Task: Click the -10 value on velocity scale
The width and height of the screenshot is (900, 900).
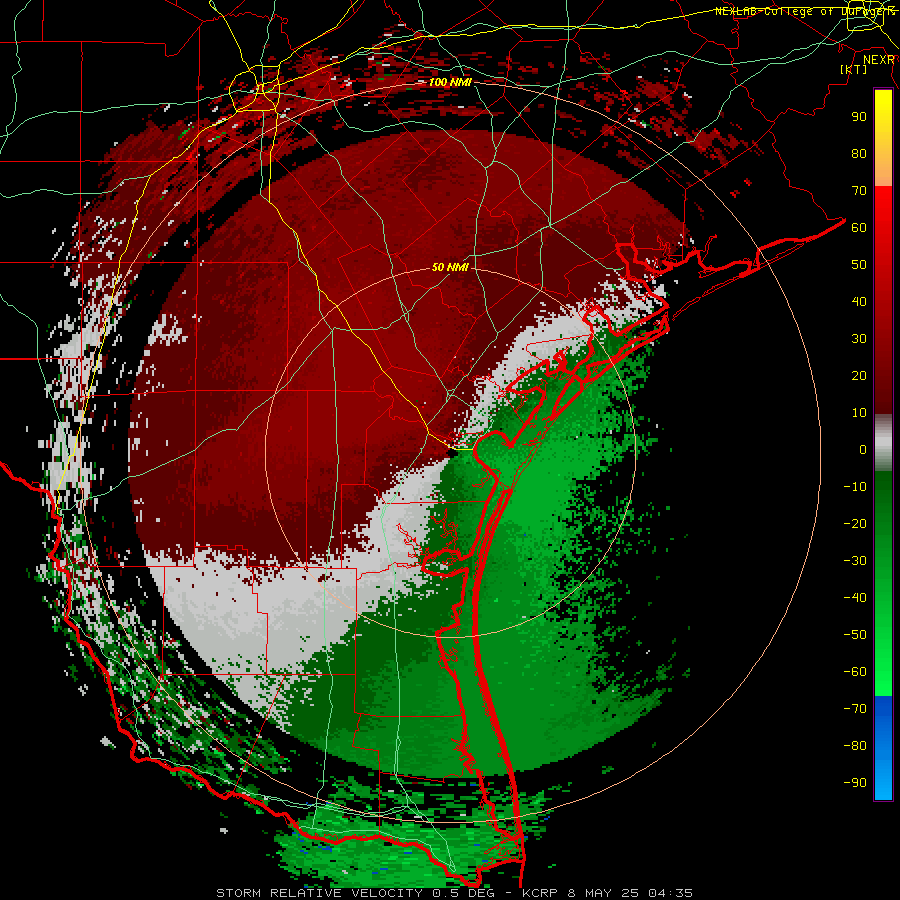Action: (855, 487)
